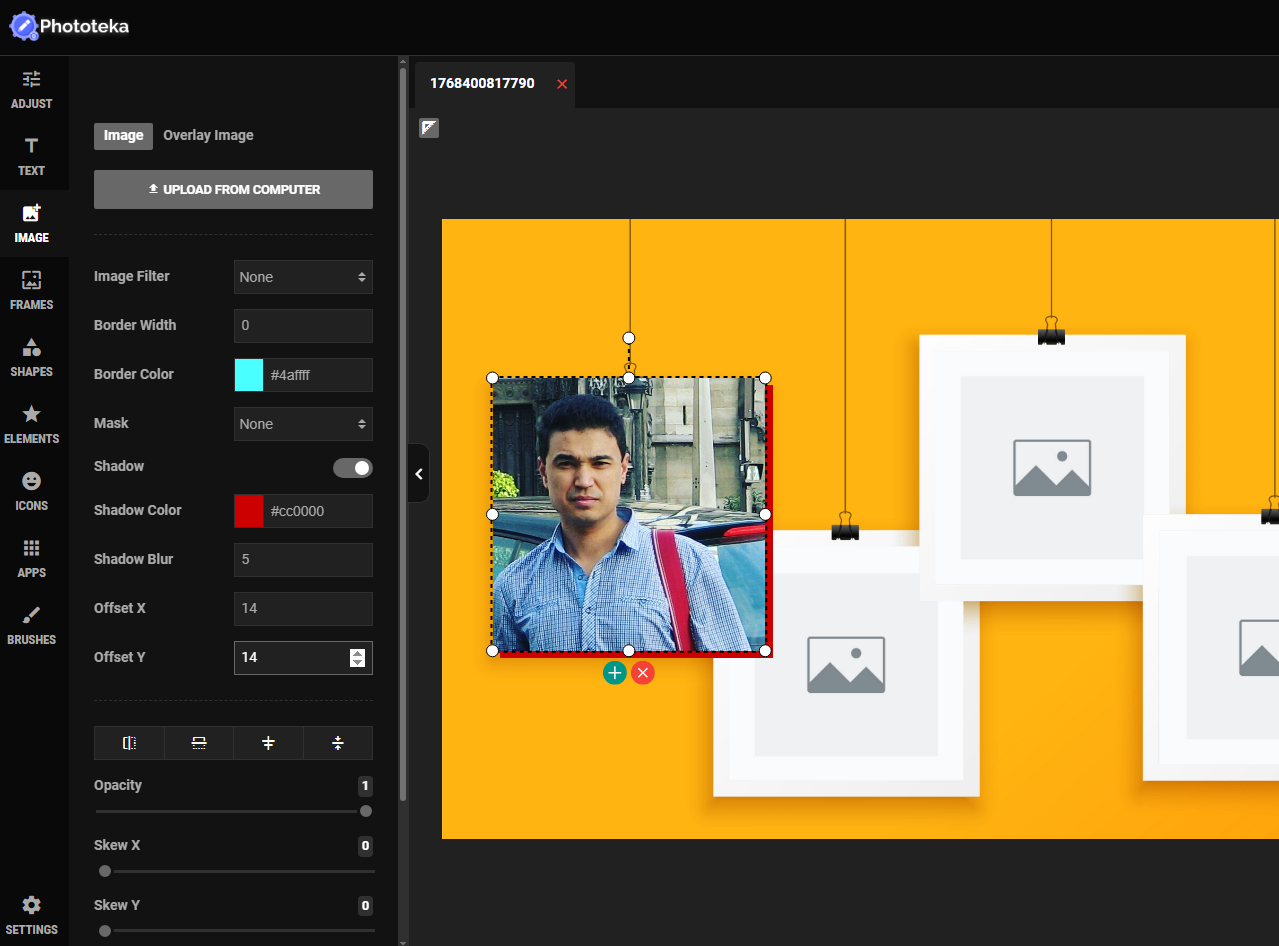Expand the Image Filter dropdown
This screenshot has height=946, width=1279.
coord(303,277)
